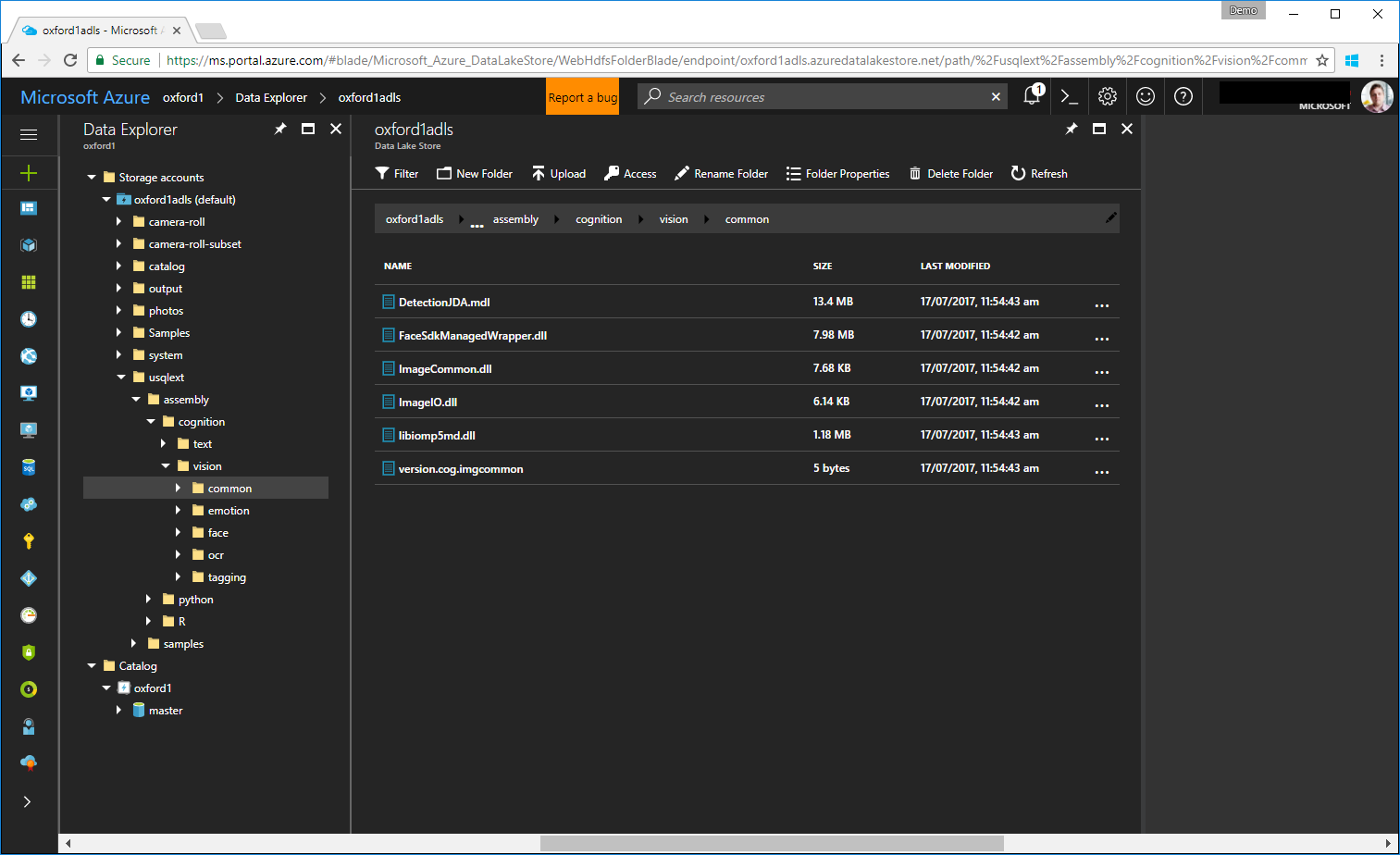Refresh the folder listing

(1039, 173)
